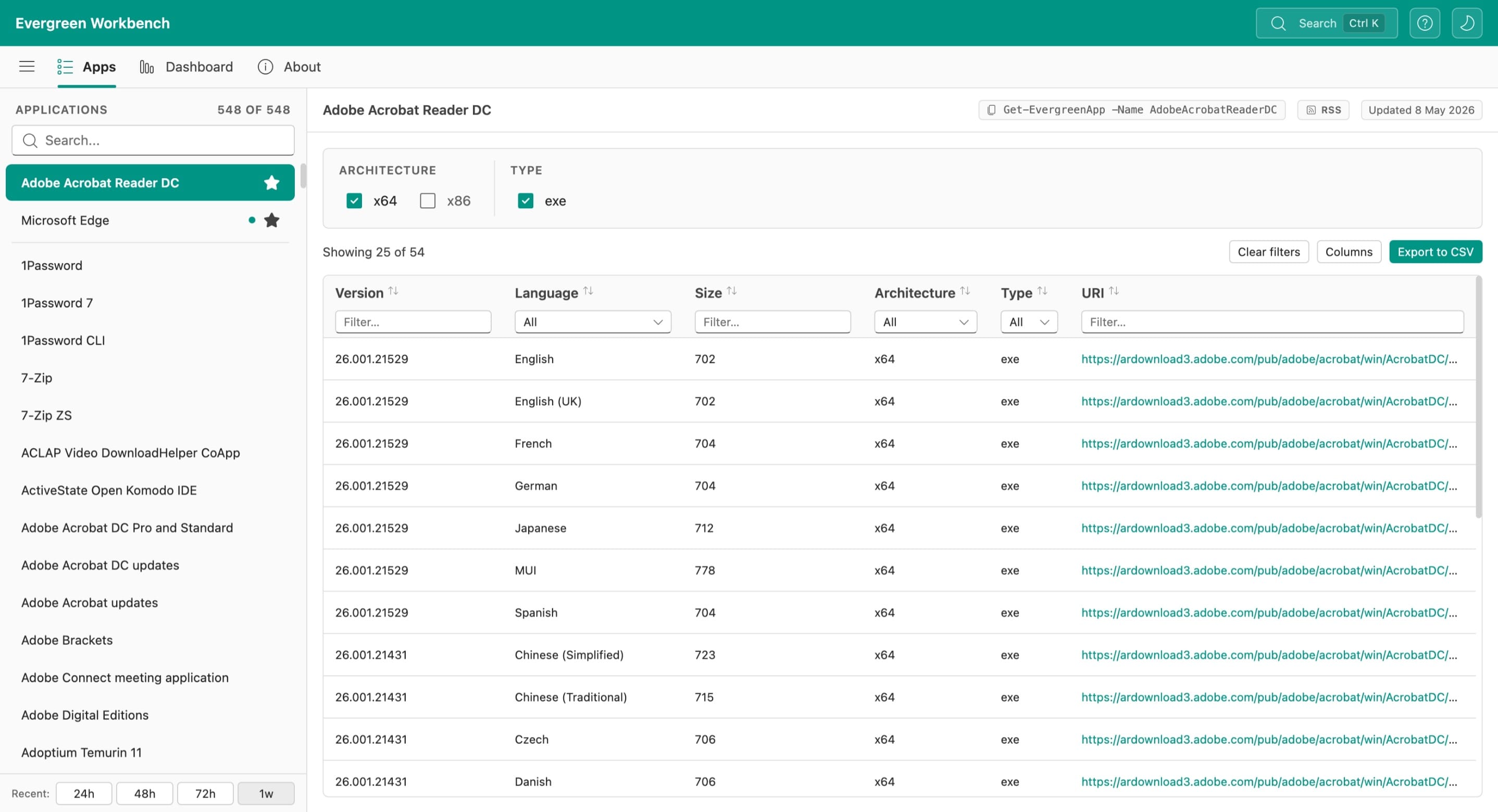
Task: Open the Columns chooser
Action: (1349, 252)
